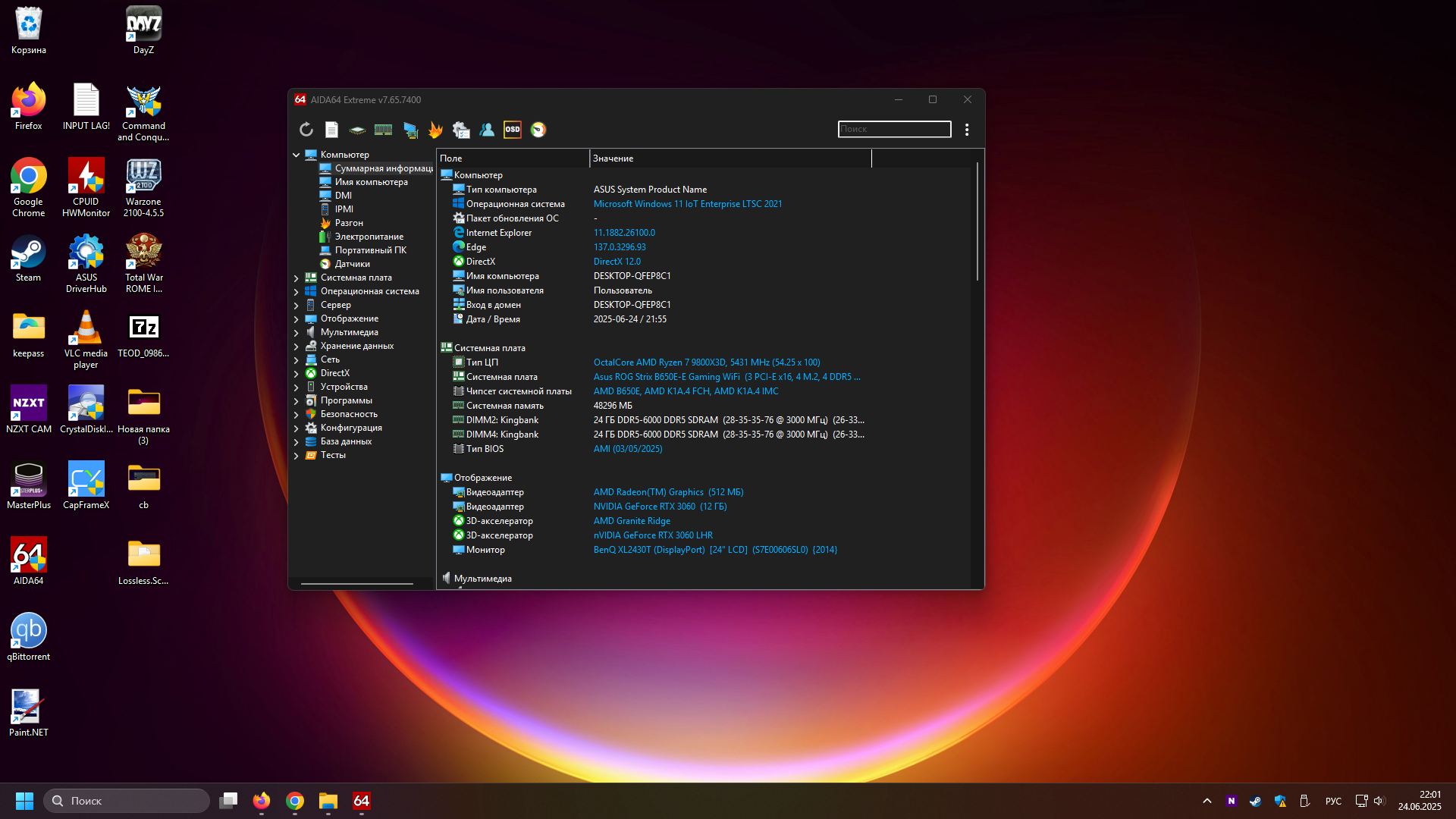Select the VLC media player desktop icon

click(x=86, y=339)
